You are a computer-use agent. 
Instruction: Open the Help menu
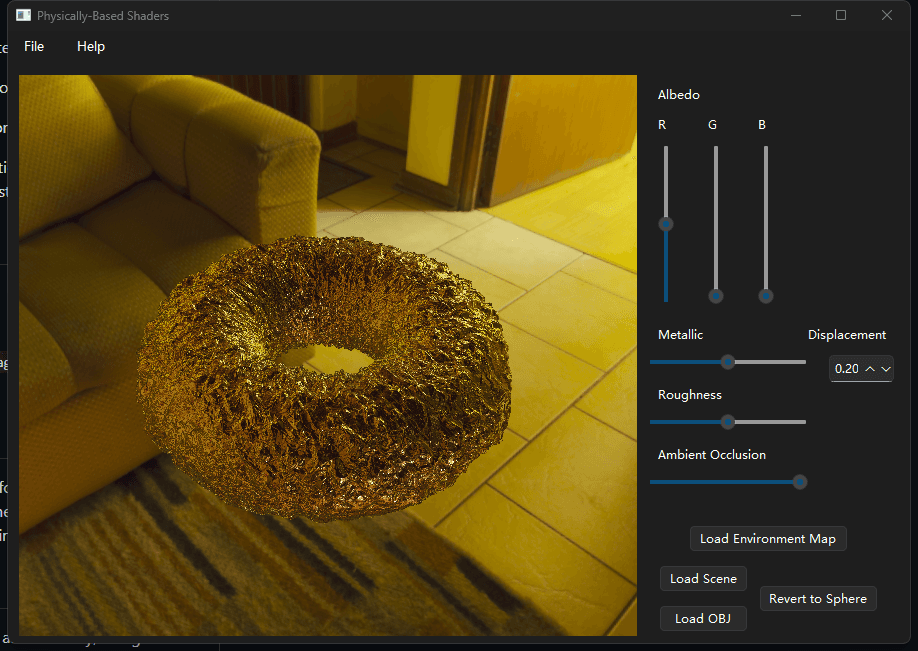(x=91, y=46)
